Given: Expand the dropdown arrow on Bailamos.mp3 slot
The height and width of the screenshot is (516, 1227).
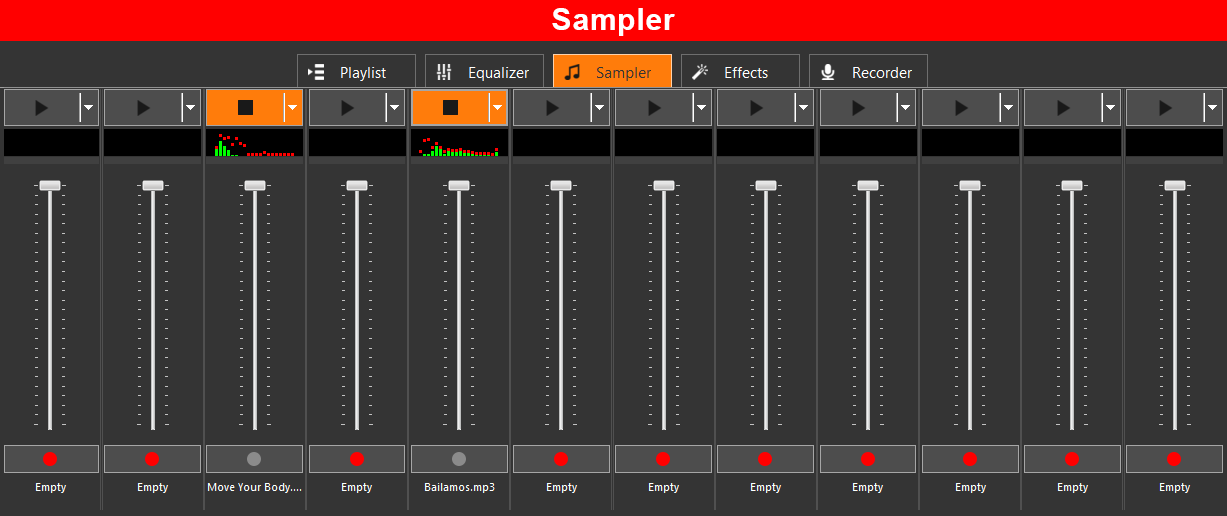Looking at the screenshot, I should [x=497, y=107].
